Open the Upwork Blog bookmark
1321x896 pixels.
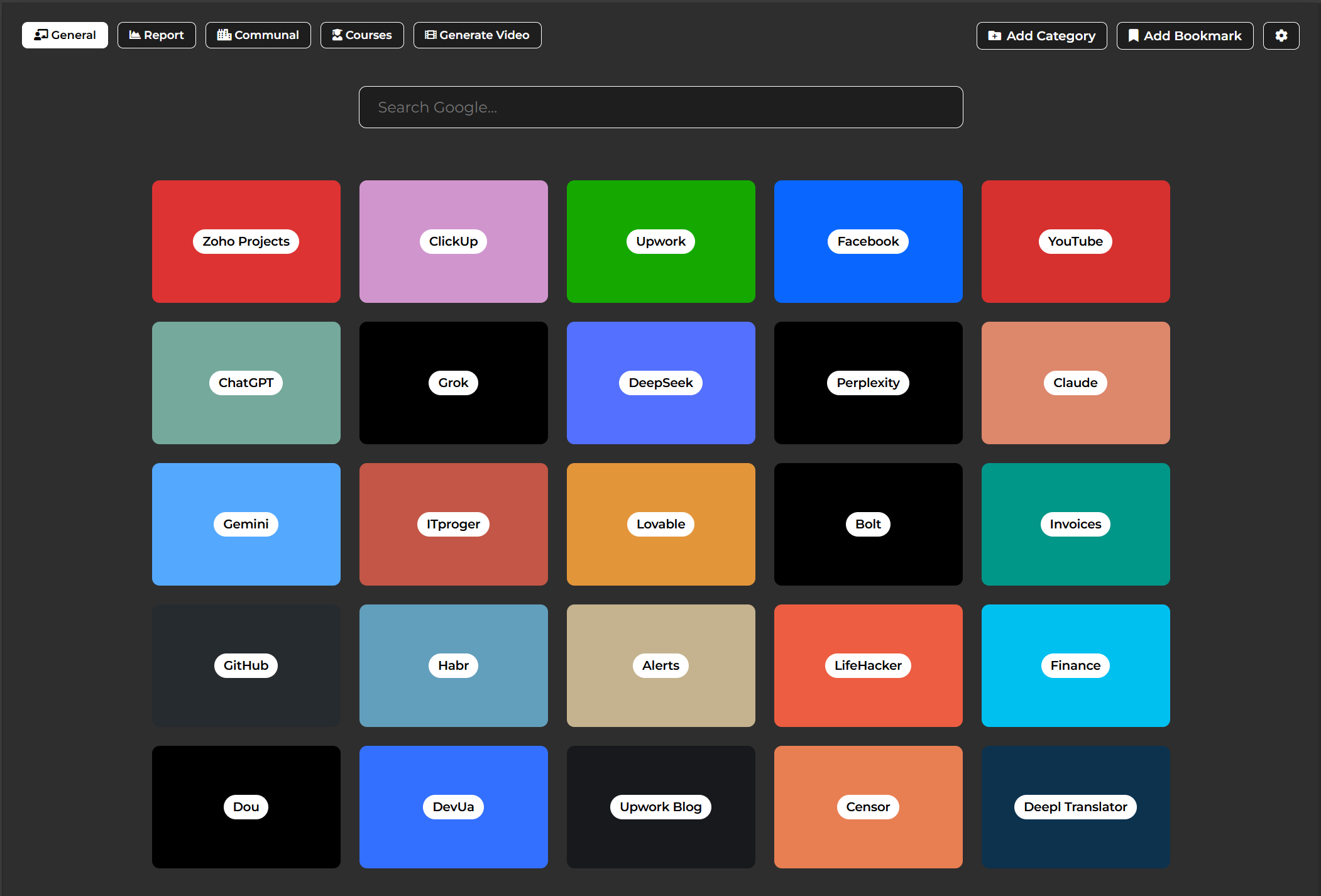click(x=660, y=807)
